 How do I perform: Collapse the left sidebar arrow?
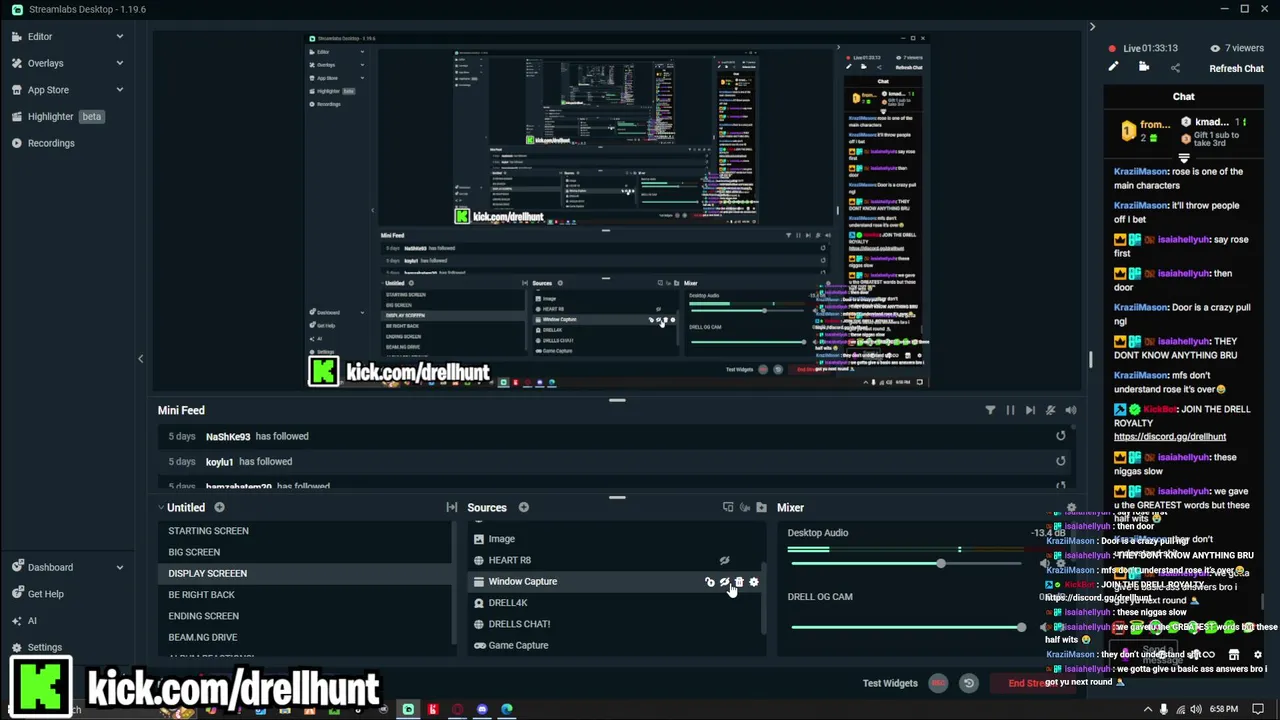[140, 359]
